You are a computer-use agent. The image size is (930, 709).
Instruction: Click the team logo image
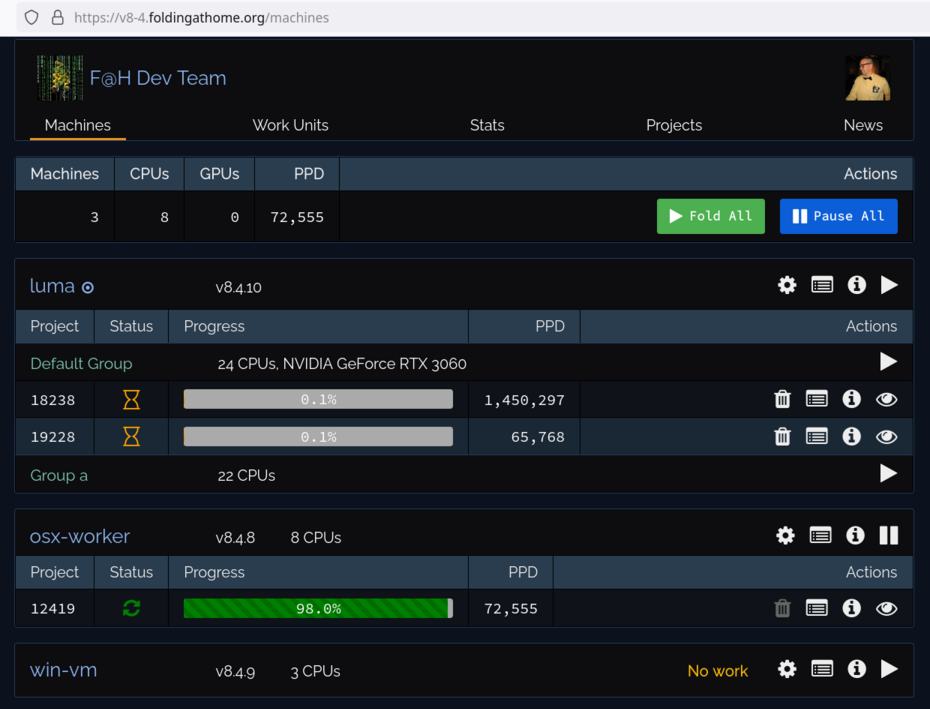click(x=59, y=78)
